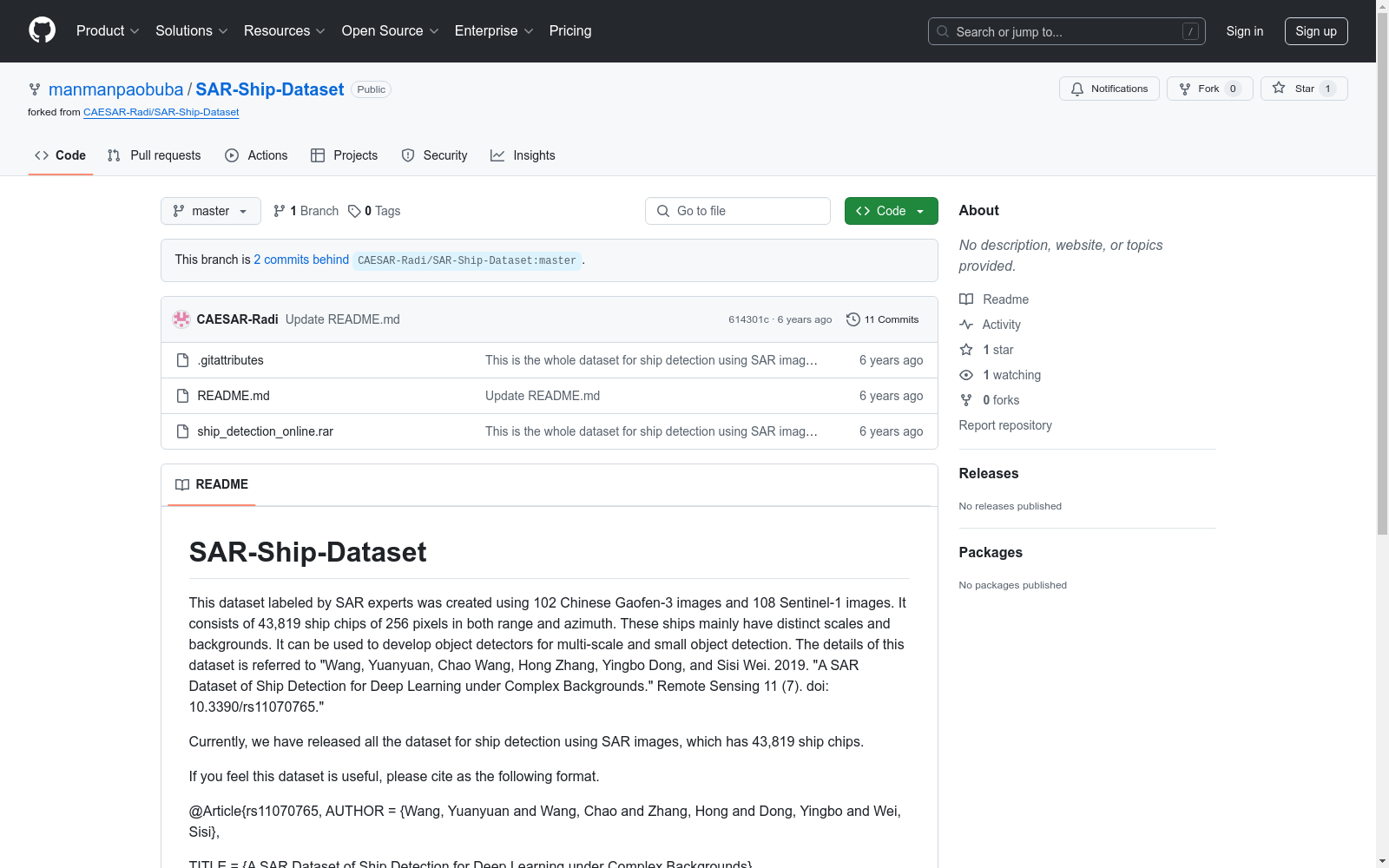Screen dimensions: 1389x868
Task: Click the SAR-Ship-Dataset repository name
Action: pos(270,89)
